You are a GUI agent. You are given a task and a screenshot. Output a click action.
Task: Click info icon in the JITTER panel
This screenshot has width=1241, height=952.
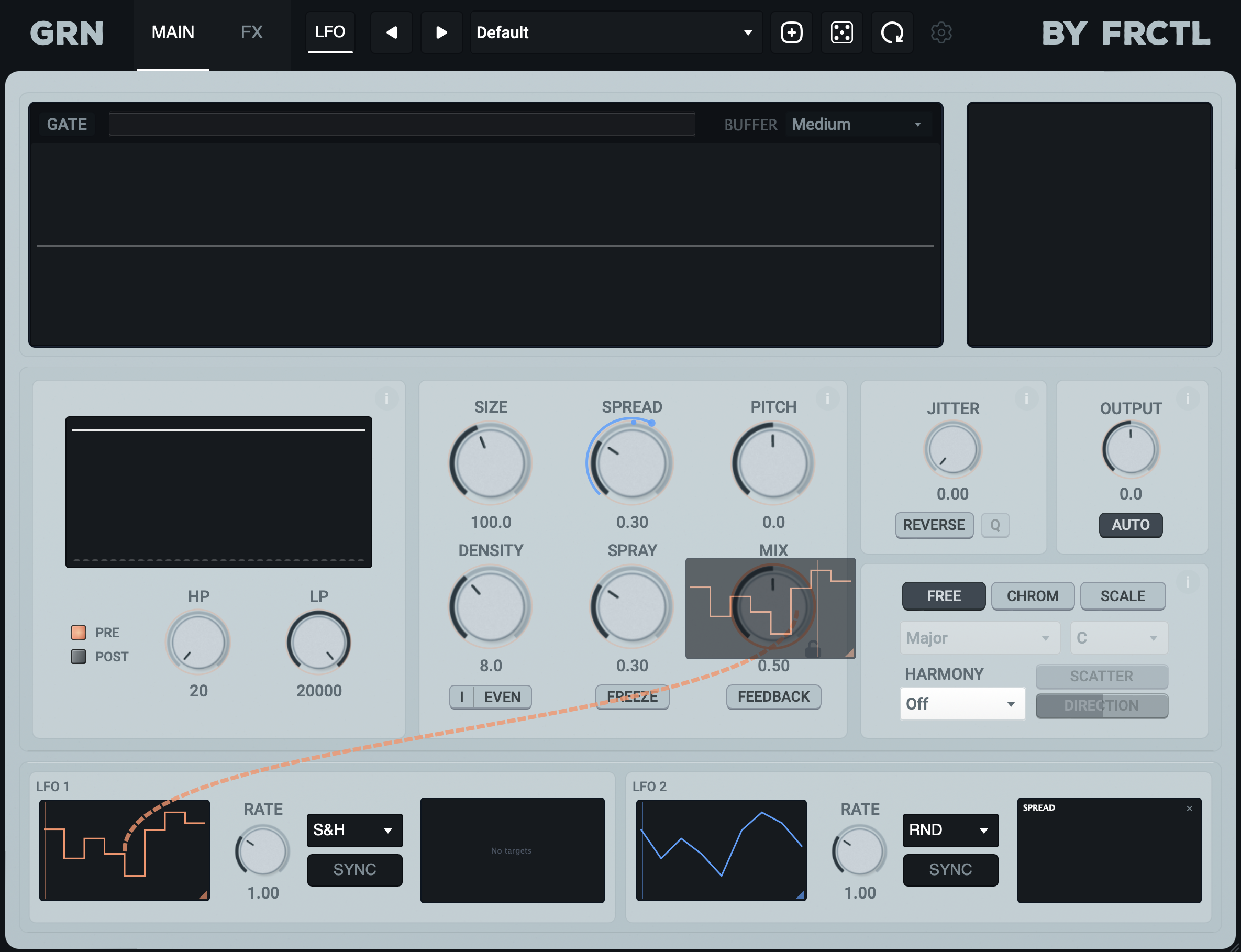(1026, 399)
